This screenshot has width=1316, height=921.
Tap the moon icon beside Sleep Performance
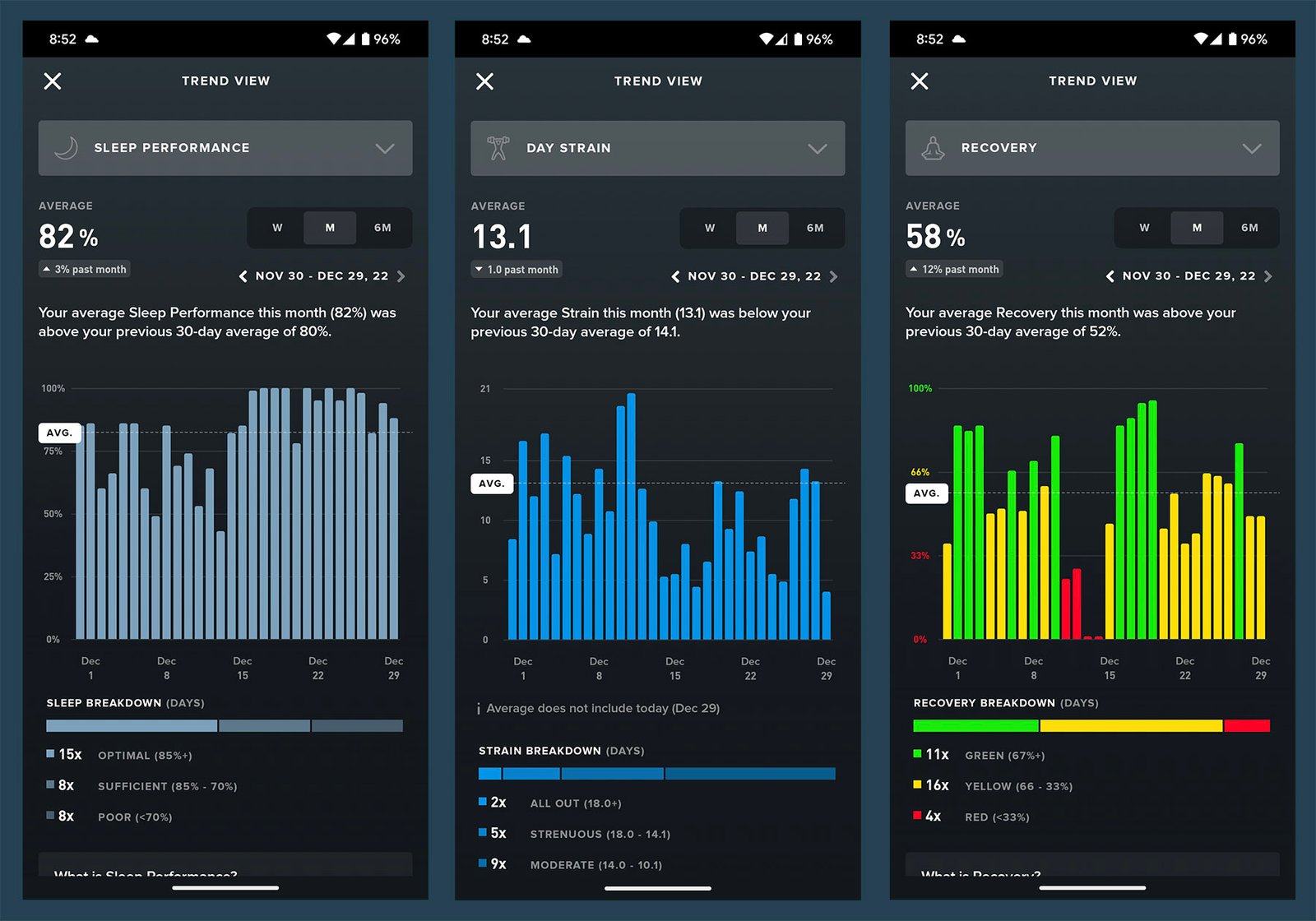pyautogui.click(x=66, y=148)
